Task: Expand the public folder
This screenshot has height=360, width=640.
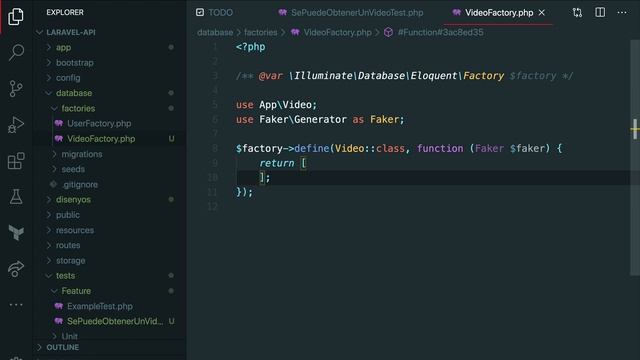Action: click(x=68, y=215)
